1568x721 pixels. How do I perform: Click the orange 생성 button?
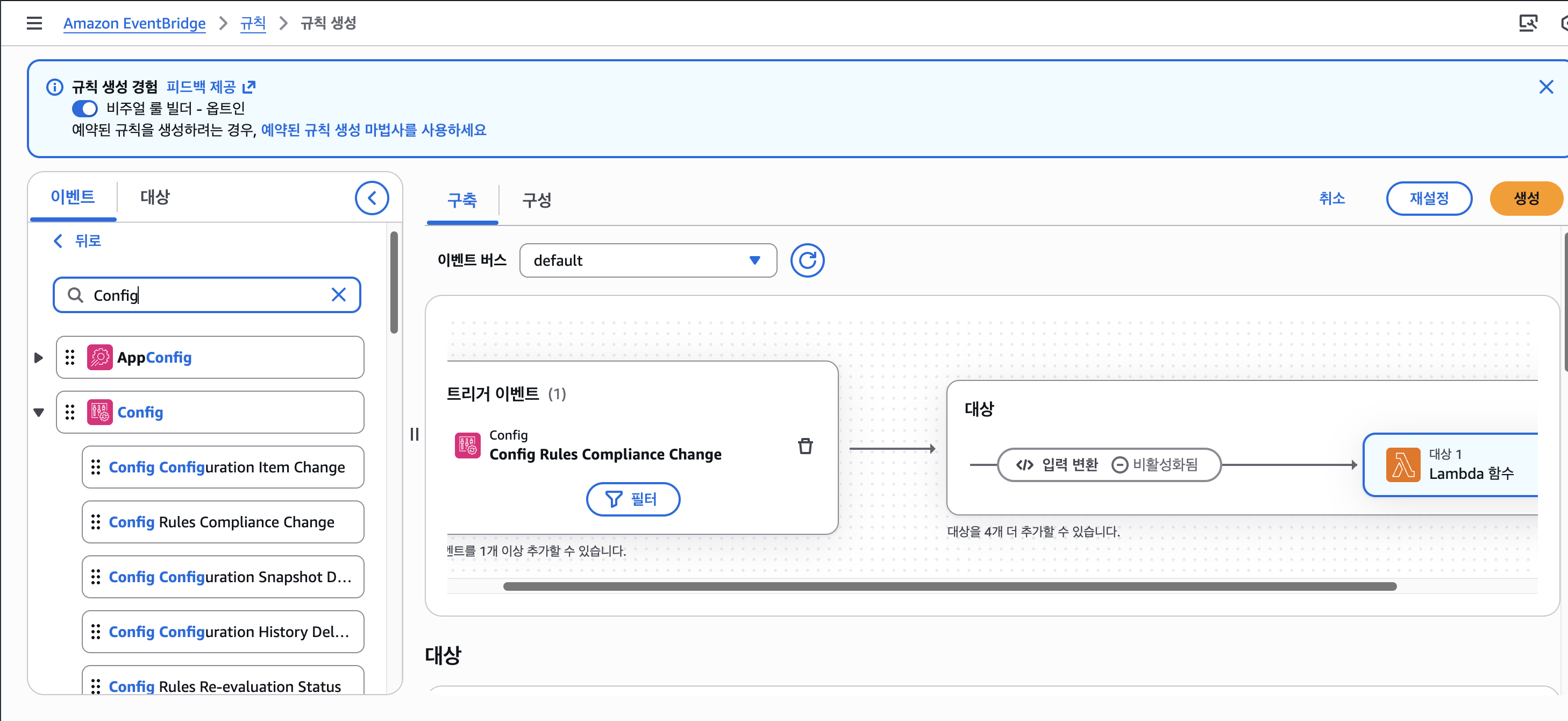[x=1526, y=199]
